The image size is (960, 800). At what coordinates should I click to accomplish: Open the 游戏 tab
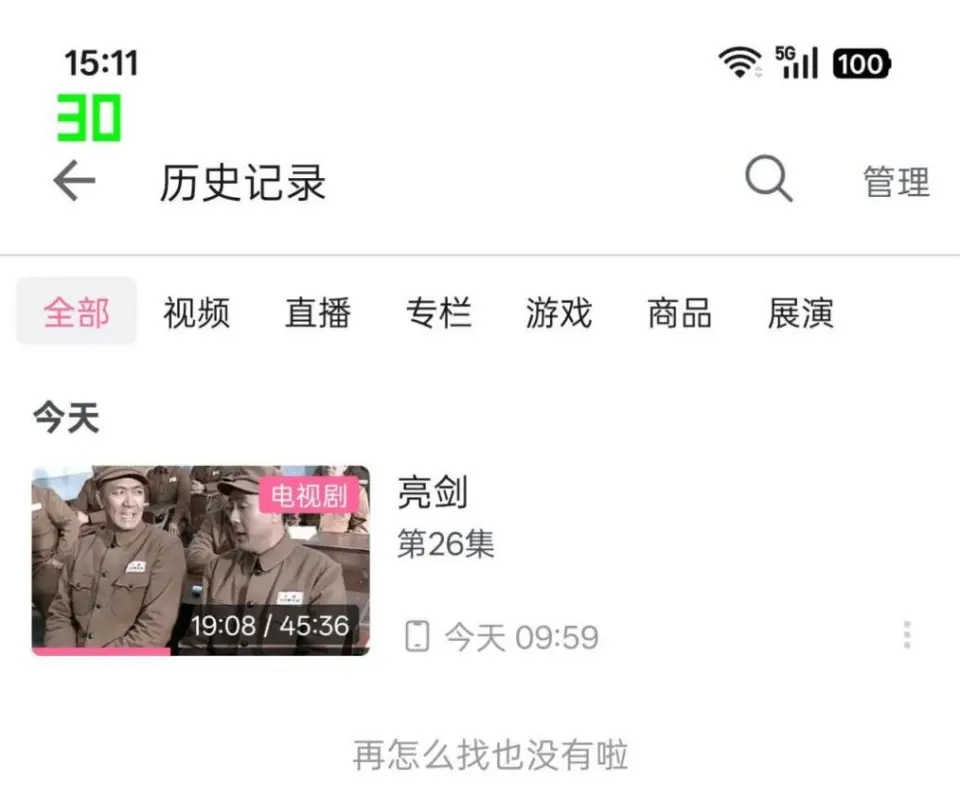coord(559,313)
